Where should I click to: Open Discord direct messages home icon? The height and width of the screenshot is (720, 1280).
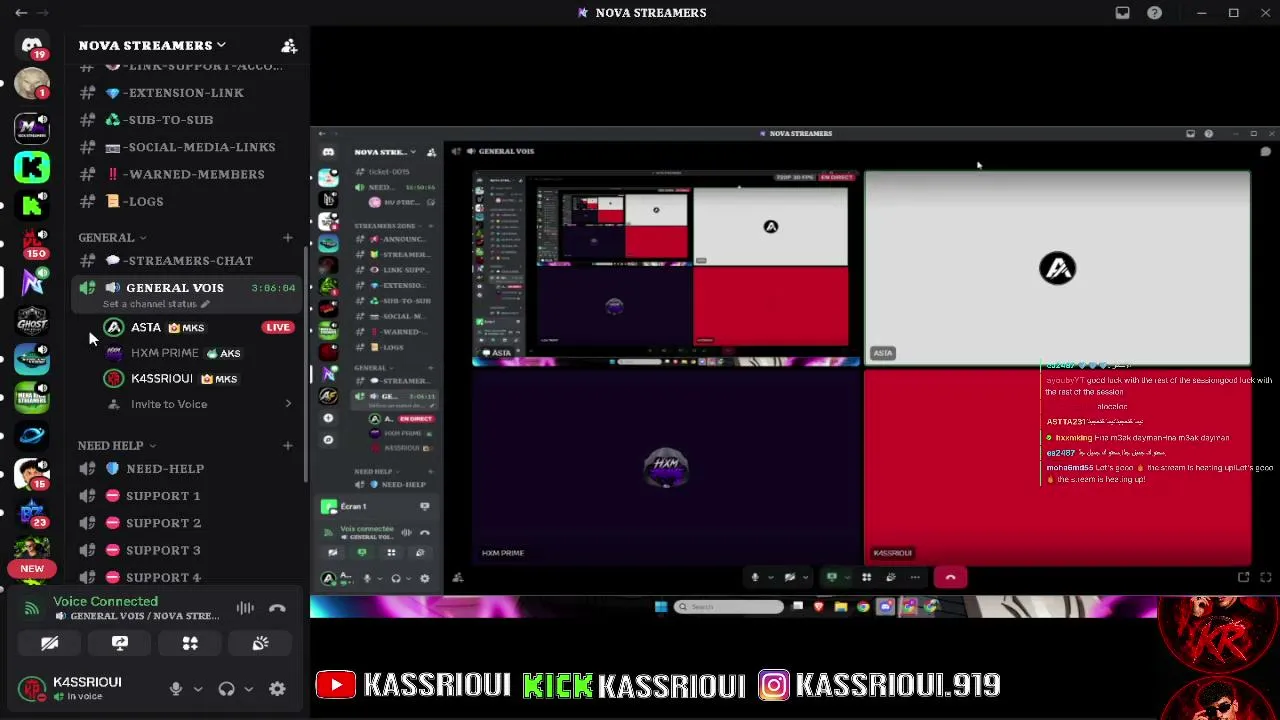(x=32, y=46)
